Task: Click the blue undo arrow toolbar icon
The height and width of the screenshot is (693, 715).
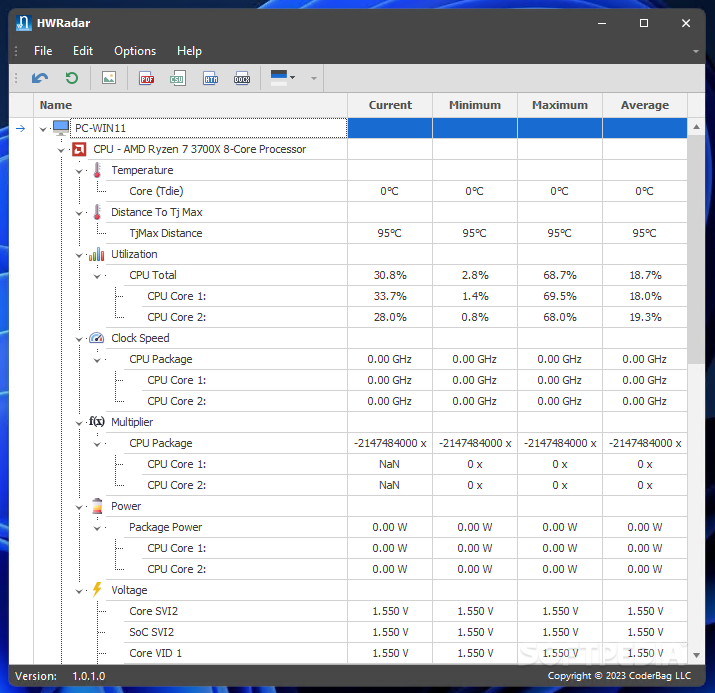Action: (40, 78)
